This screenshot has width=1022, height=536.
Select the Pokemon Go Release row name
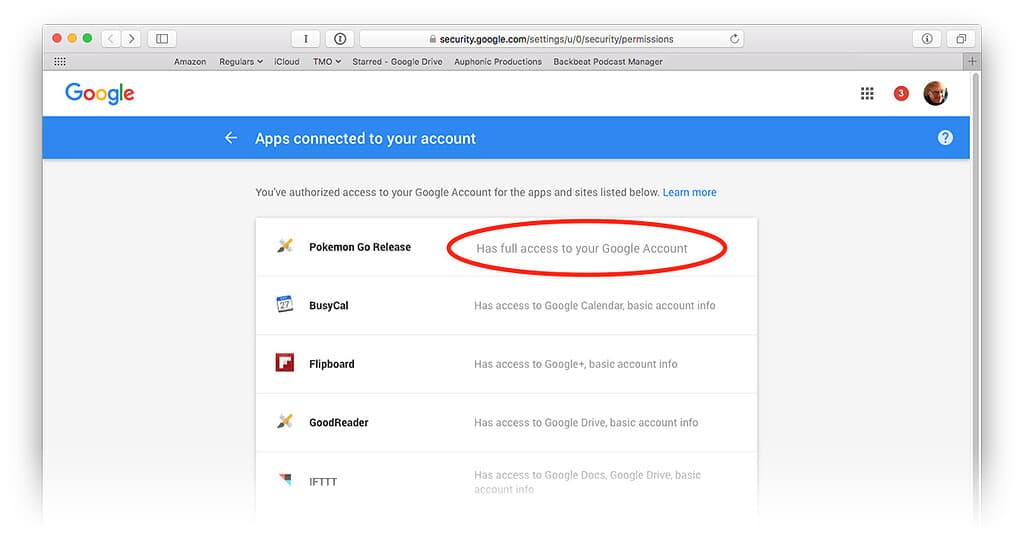pyautogui.click(x=360, y=247)
